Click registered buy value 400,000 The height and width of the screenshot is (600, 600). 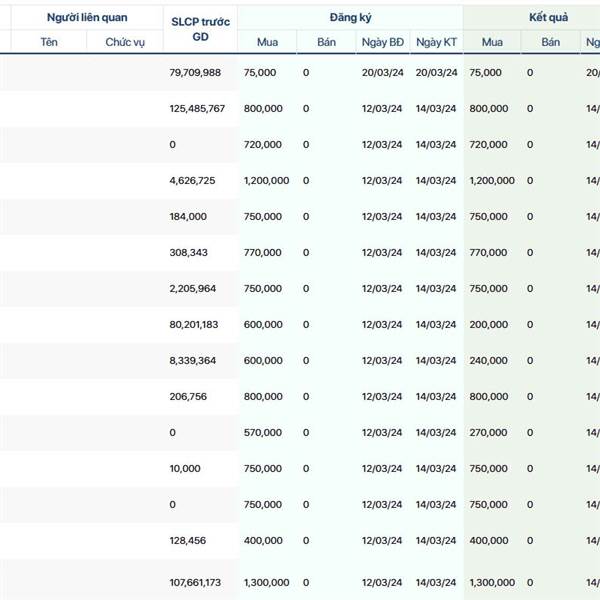263,540
